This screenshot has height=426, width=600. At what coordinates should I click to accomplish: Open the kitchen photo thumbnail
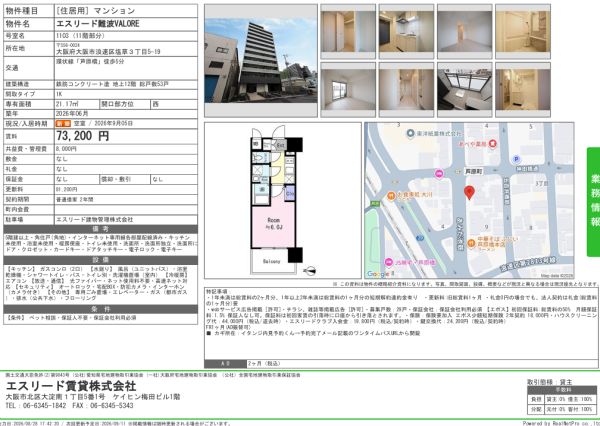pos(406,31)
